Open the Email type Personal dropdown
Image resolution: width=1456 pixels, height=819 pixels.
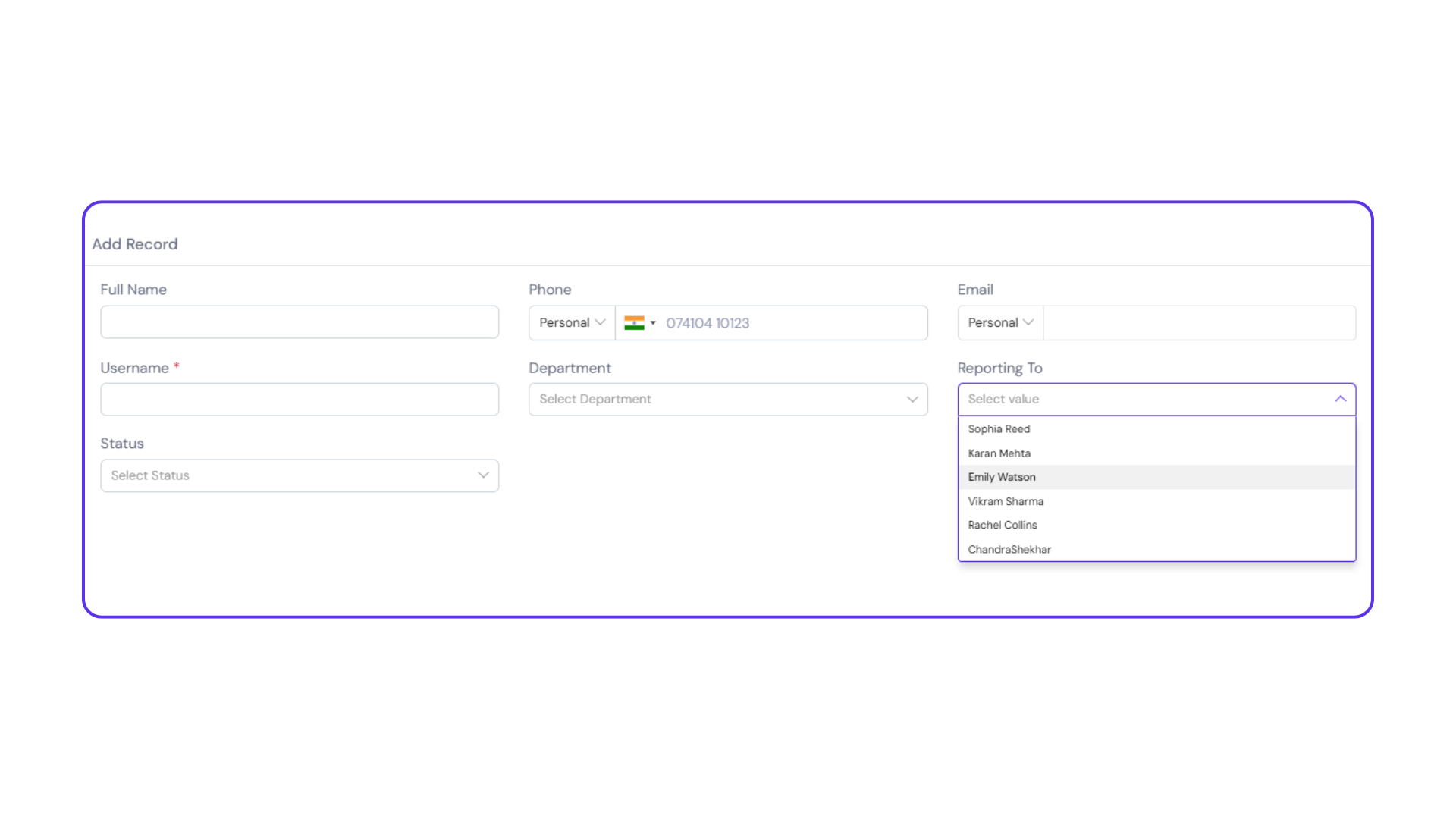999,323
